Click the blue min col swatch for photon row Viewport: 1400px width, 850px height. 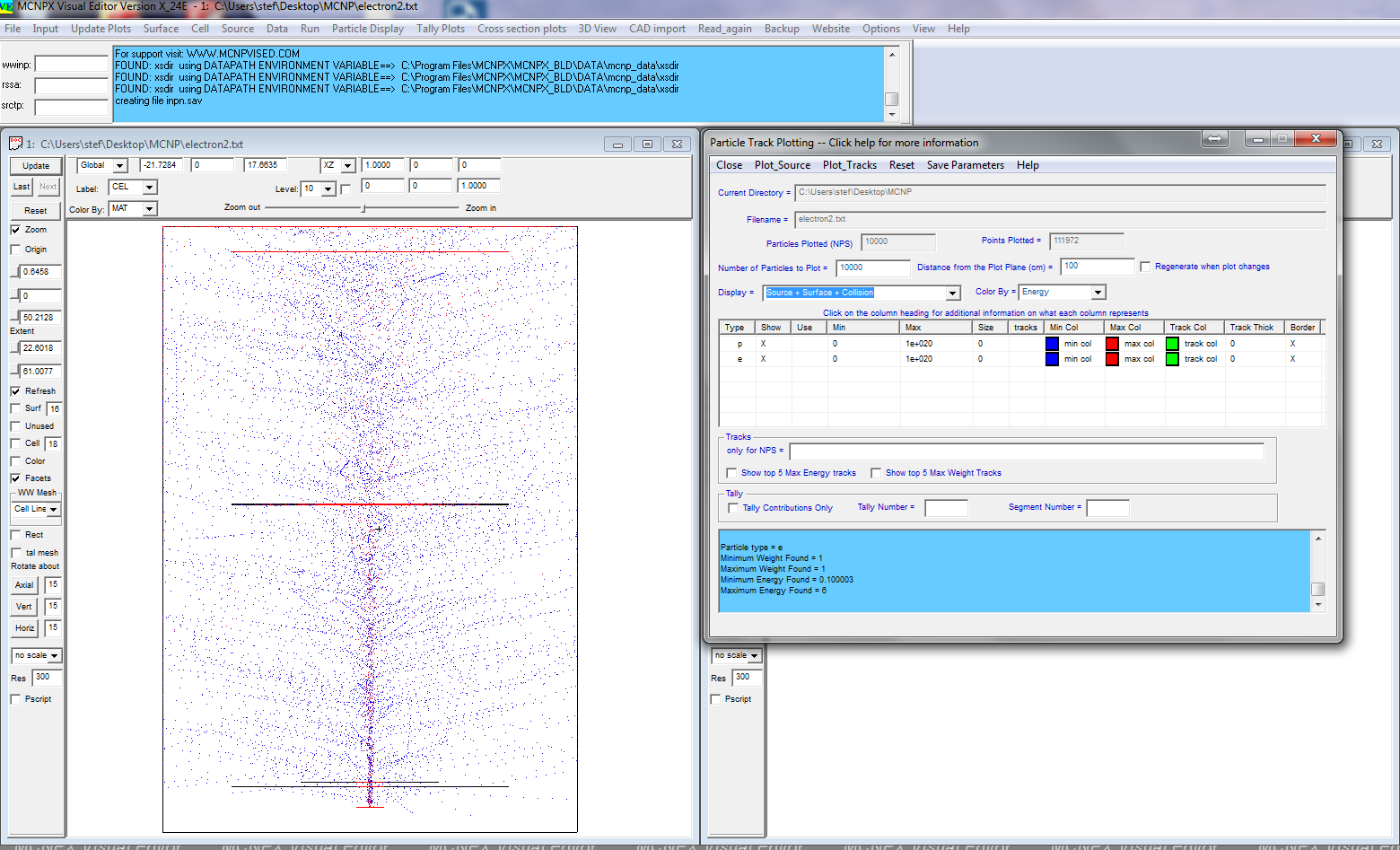point(1052,344)
